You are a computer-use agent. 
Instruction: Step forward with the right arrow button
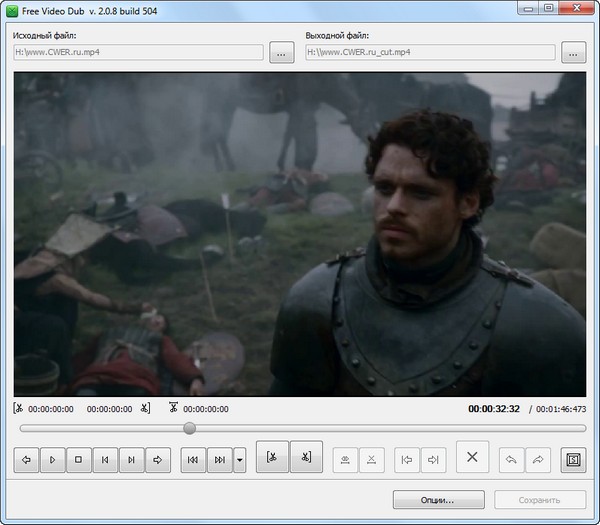tap(157, 460)
